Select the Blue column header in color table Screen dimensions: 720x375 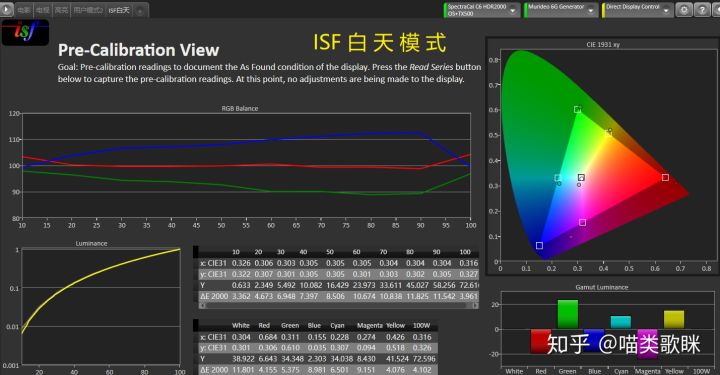[x=314, y=325]
